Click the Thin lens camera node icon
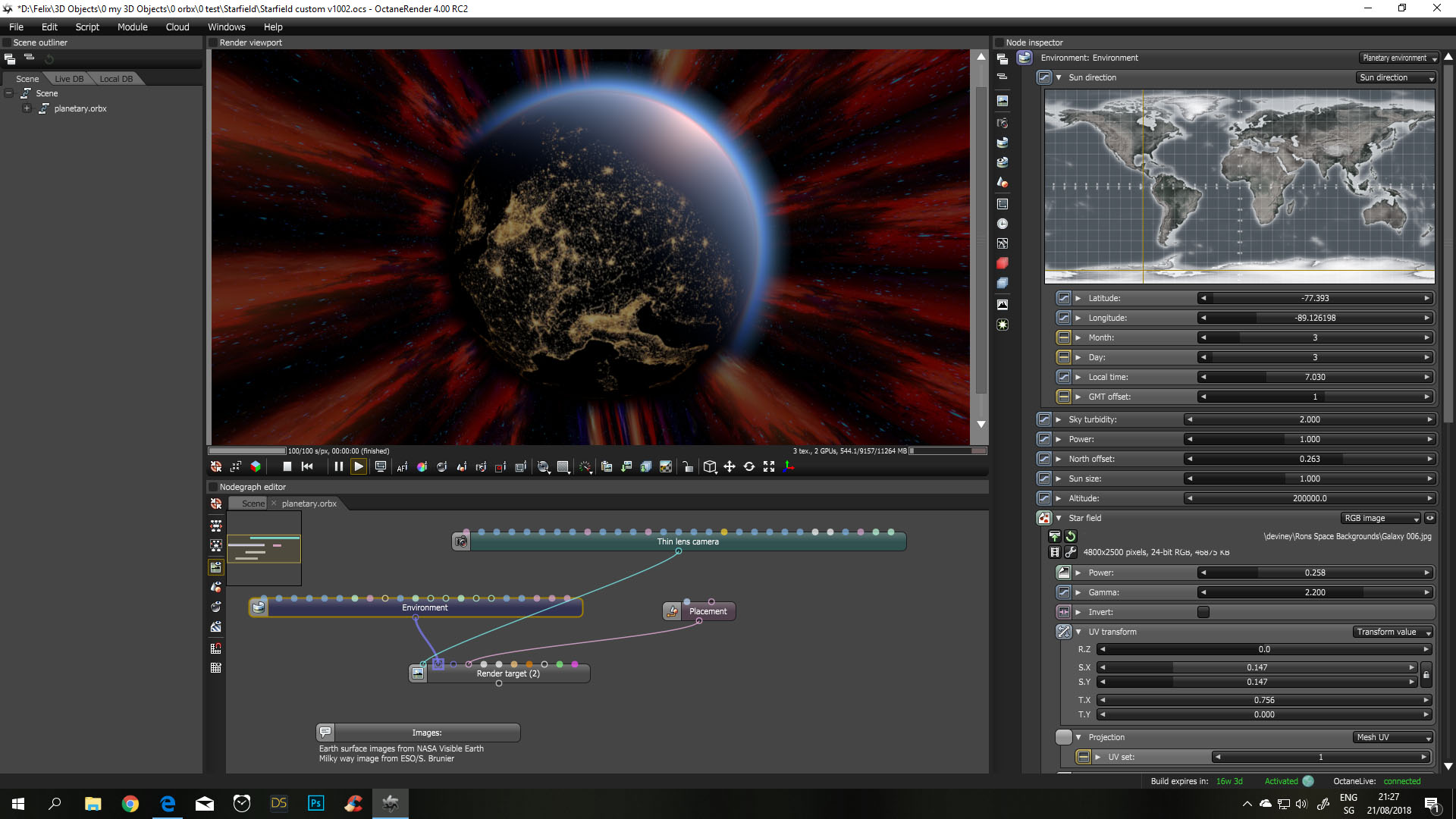1456x819 pixels. tap(460, 541)
